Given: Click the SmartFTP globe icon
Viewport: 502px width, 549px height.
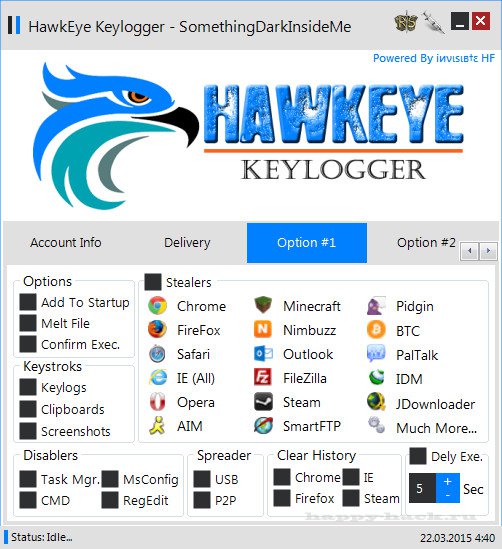Looking at the screenshot, I should 263,425.
